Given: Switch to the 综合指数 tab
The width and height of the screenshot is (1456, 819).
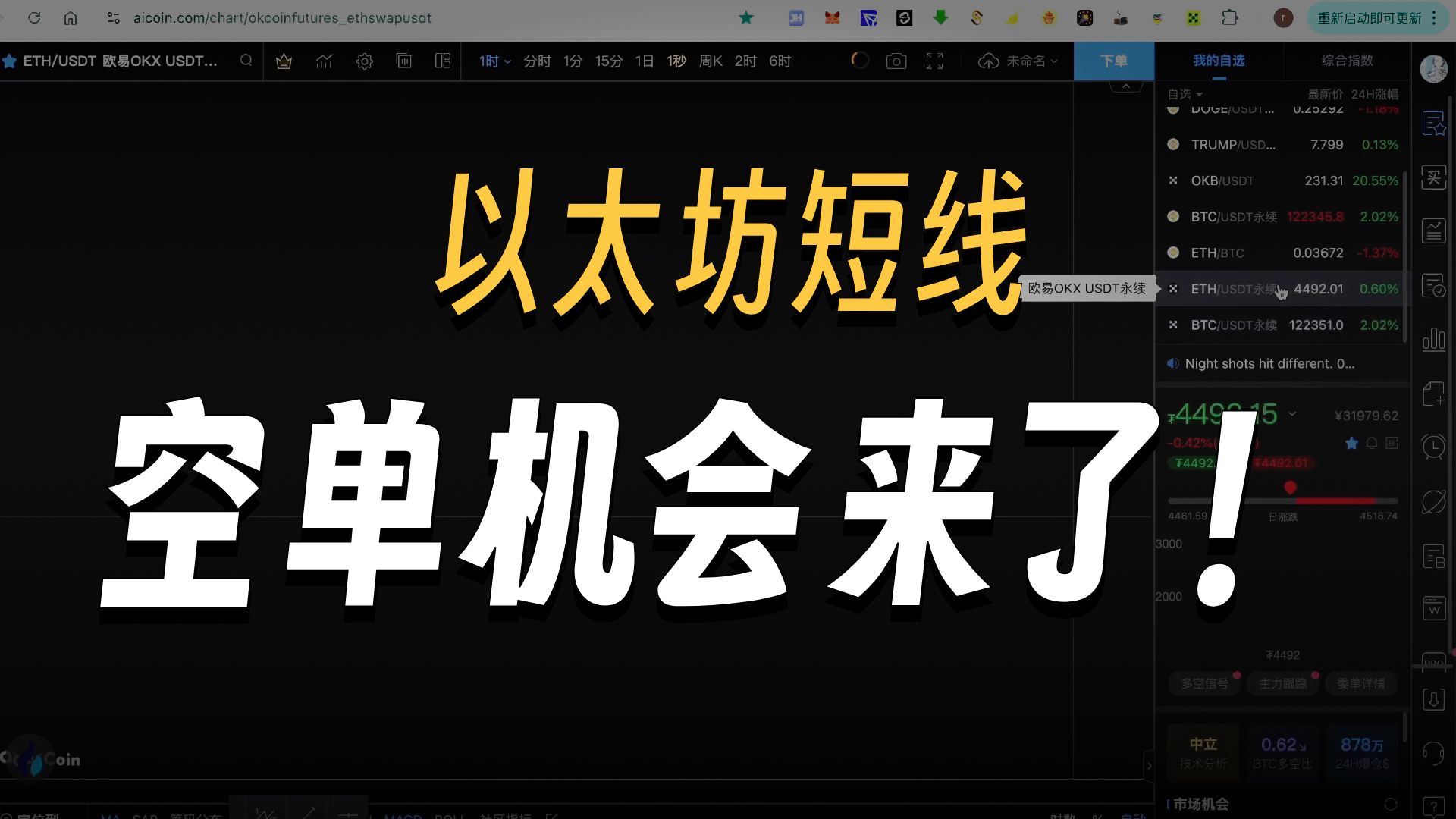Looking at the screenshot, I should pos(1346,61).
